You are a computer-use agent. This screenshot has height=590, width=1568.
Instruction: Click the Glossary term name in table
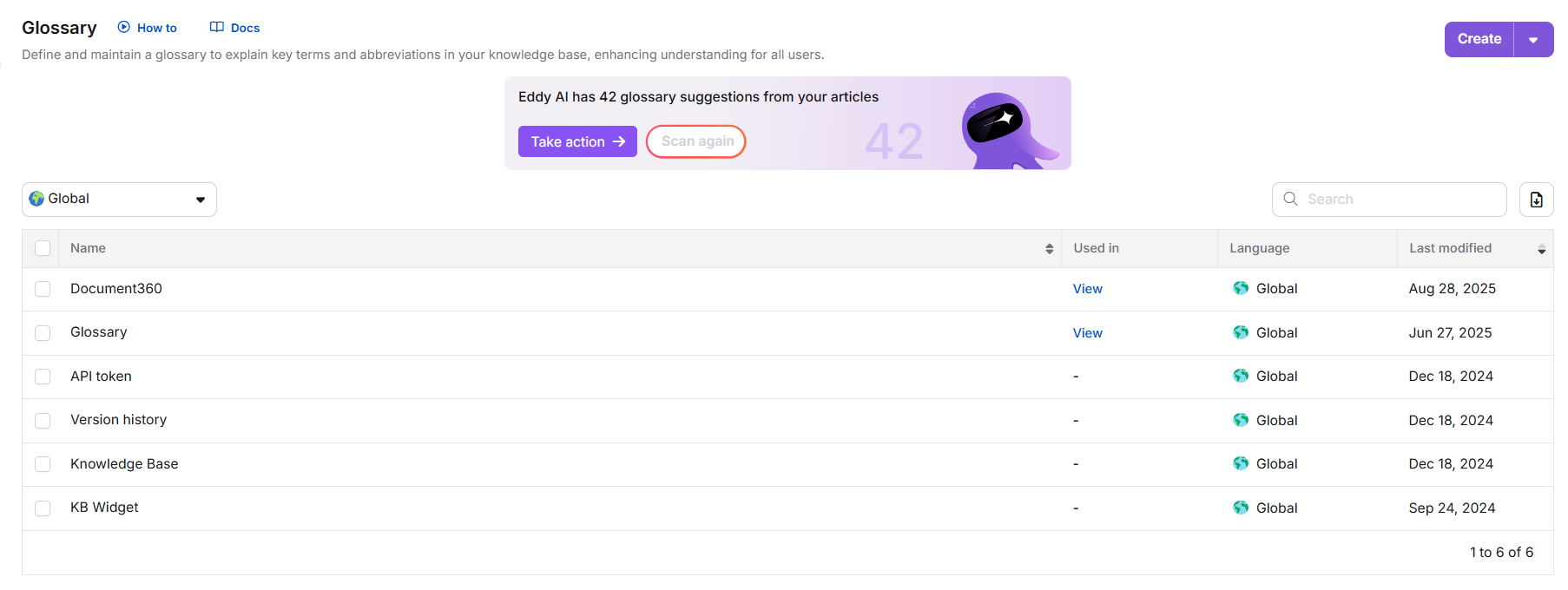coord(98,332)
